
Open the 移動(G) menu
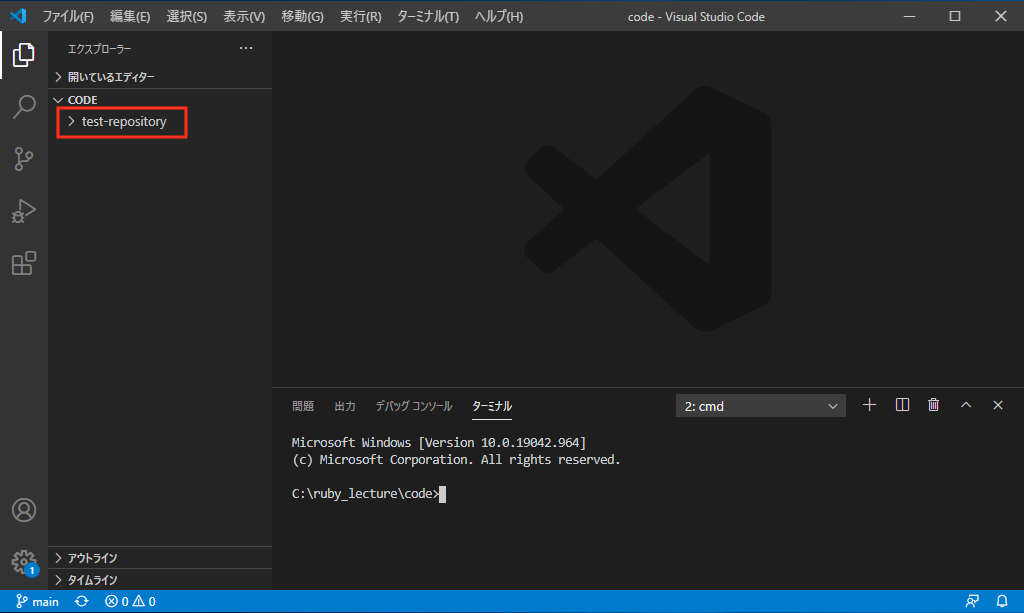point(302,16)
